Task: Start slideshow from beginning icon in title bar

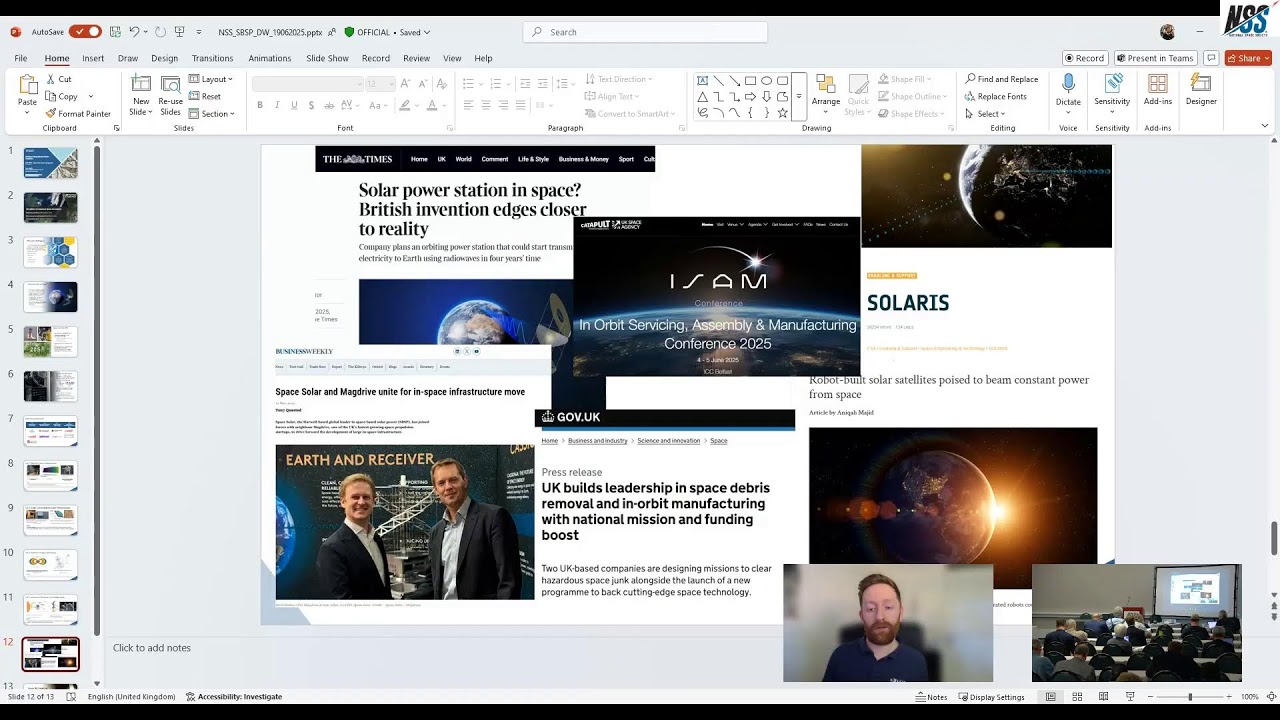Action: coord(179,32)
